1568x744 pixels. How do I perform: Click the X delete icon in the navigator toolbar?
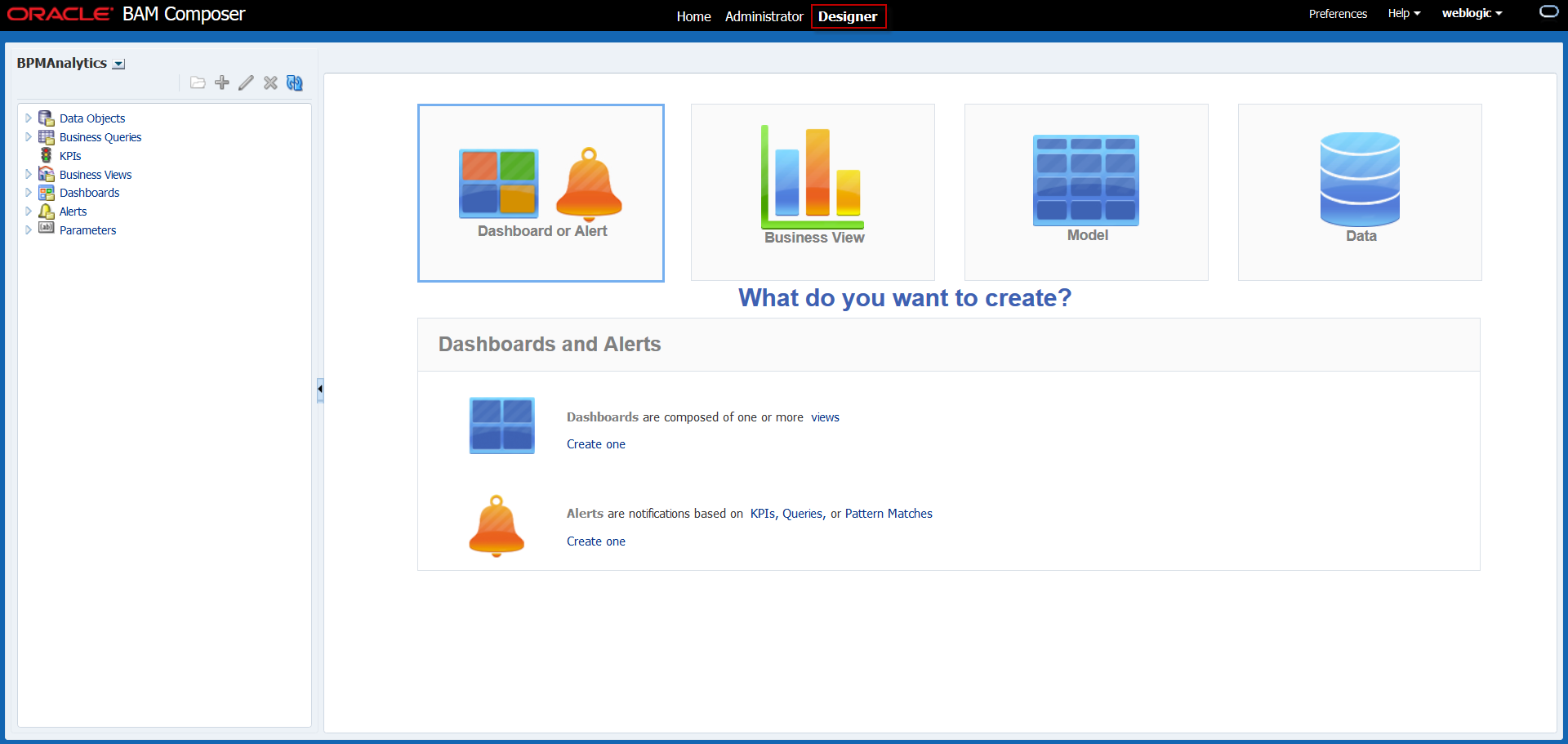tap(270, 82)
